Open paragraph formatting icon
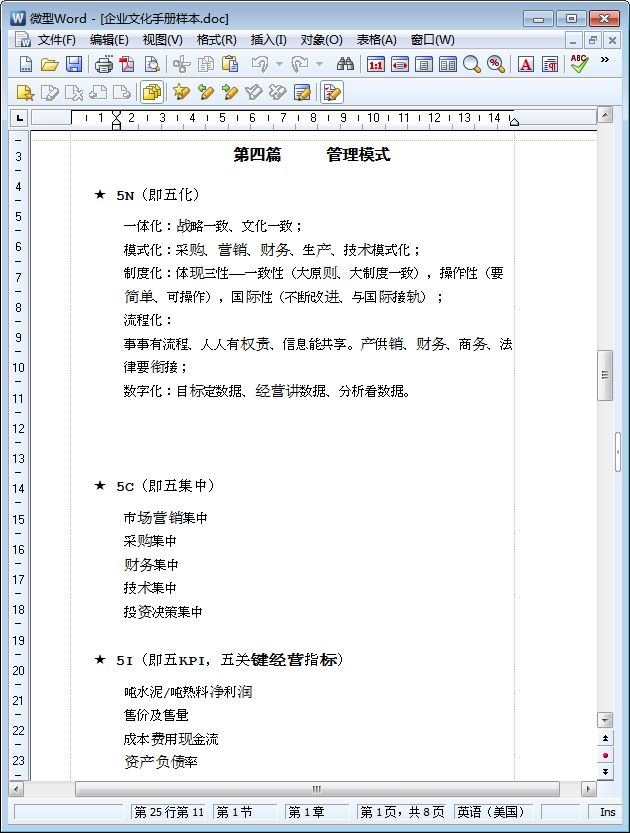Image resolution: width=630 pixels, height=833 pixels. (x=550, y=65)
